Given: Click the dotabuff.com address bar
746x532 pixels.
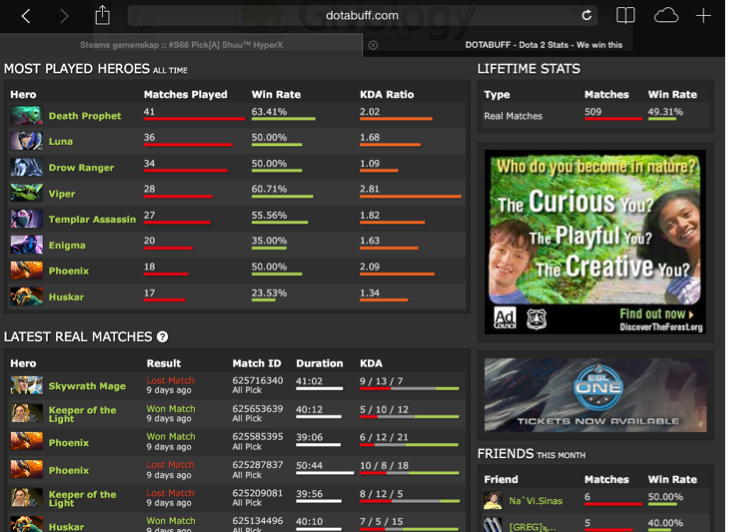Looking at the screenshot, I should click(360, 15).
